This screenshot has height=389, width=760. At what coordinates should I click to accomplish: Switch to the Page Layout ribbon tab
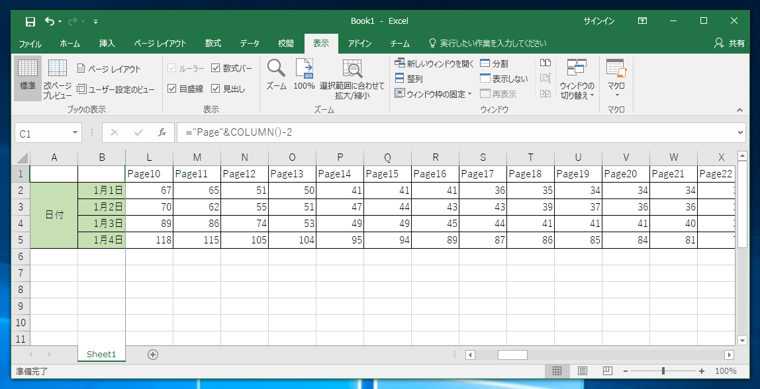pyautogui.click(x=160, y=44)
